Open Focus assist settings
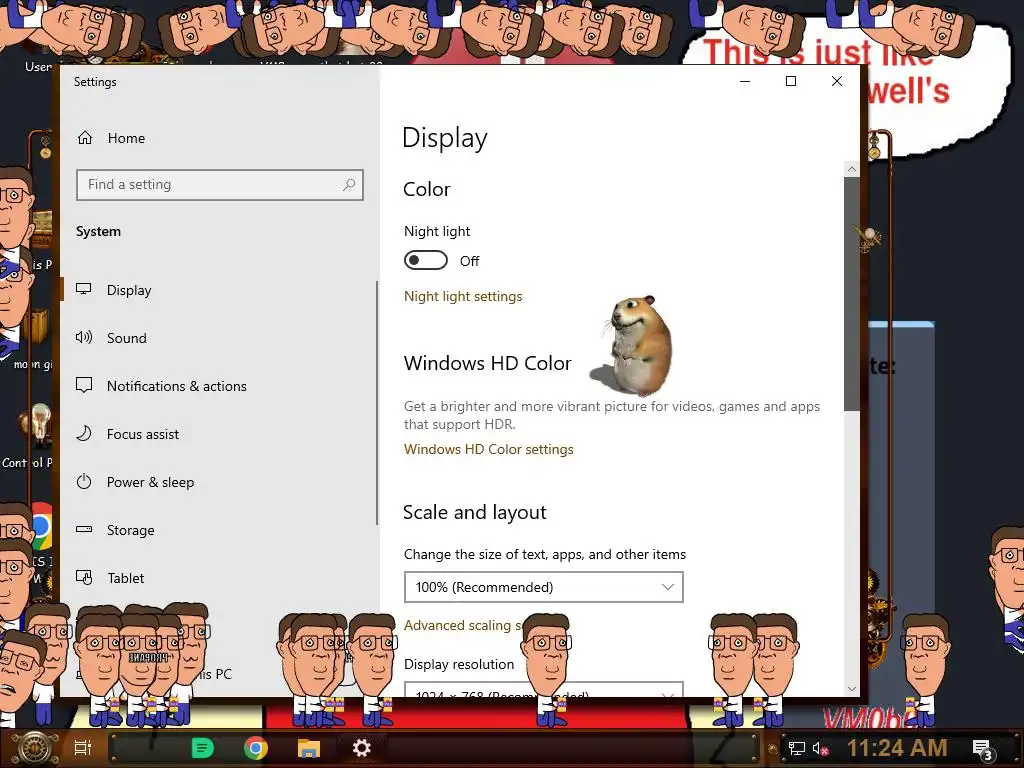1024x768 pixels. click(142, 434)
